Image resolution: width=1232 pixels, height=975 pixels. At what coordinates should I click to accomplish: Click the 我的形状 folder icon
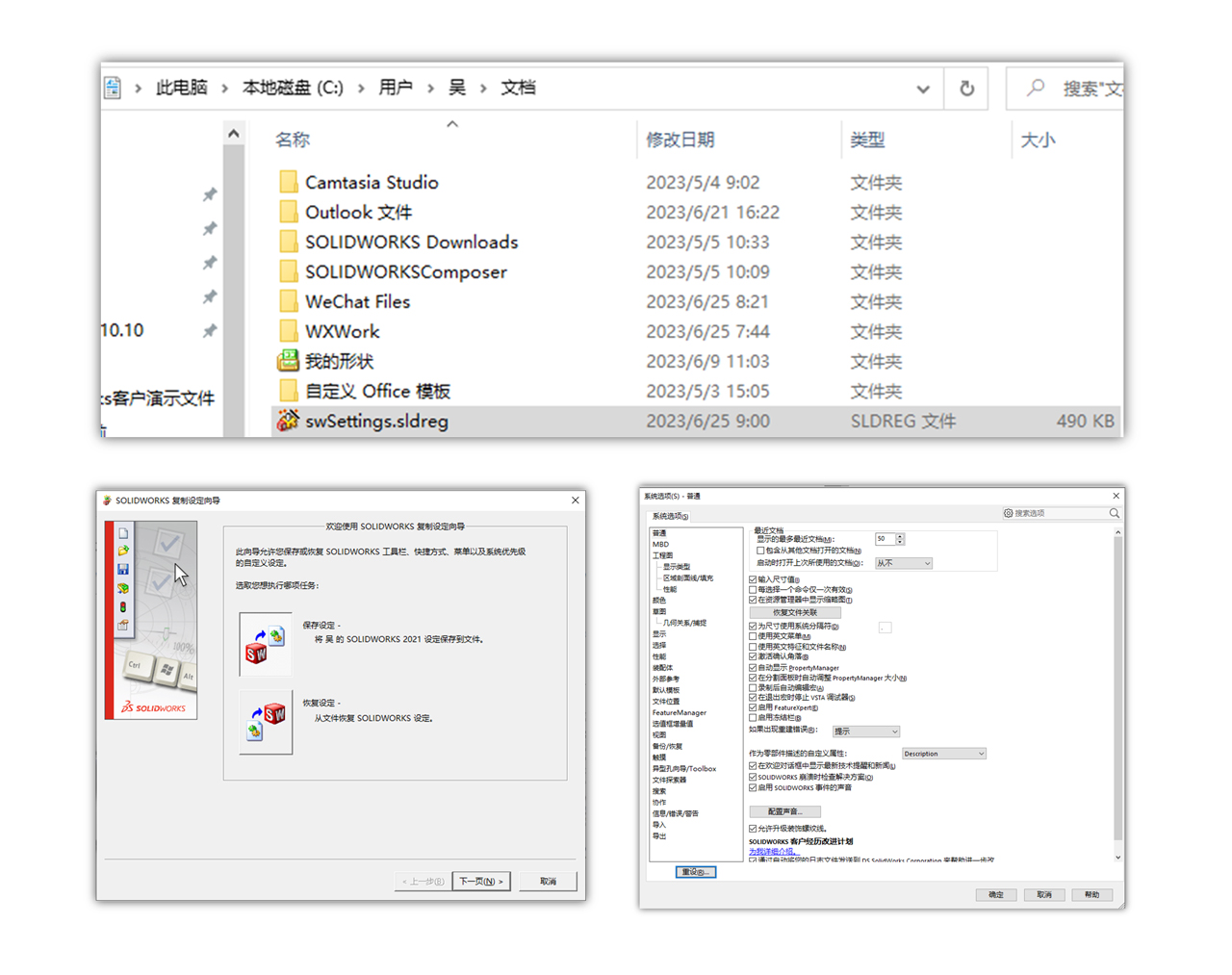288,361
